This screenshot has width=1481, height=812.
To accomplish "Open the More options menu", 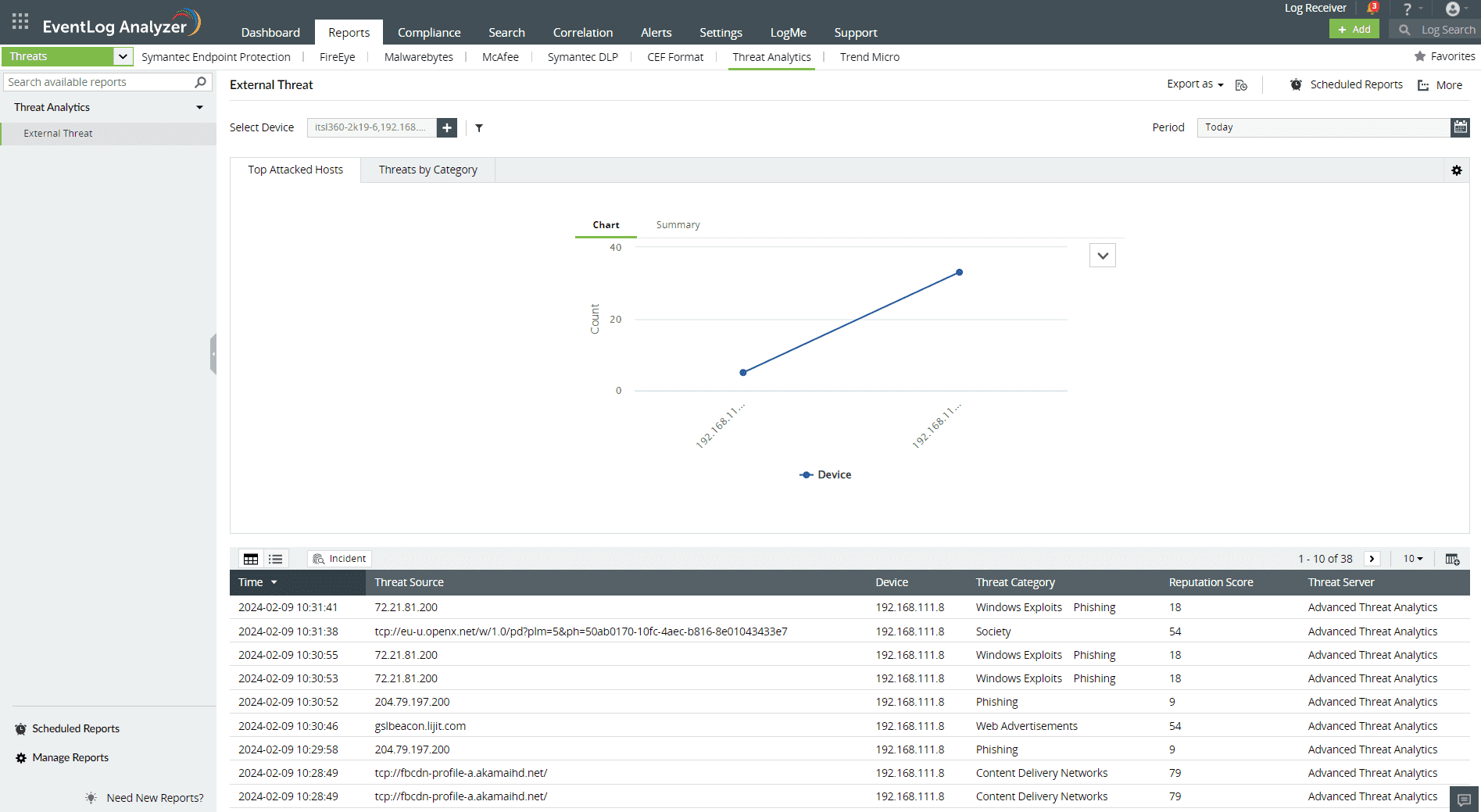I will click(1440, 85).
